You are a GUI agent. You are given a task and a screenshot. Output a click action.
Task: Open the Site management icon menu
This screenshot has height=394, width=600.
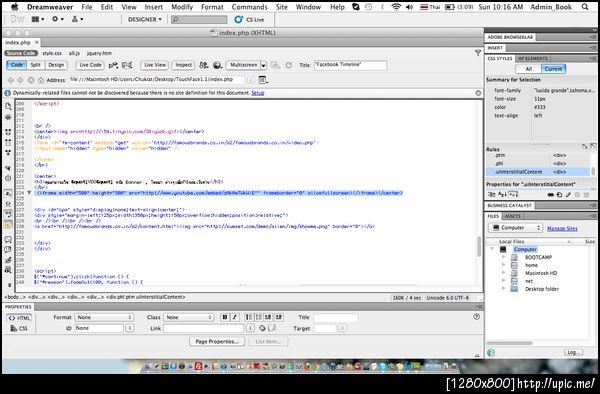click(77, 19)
